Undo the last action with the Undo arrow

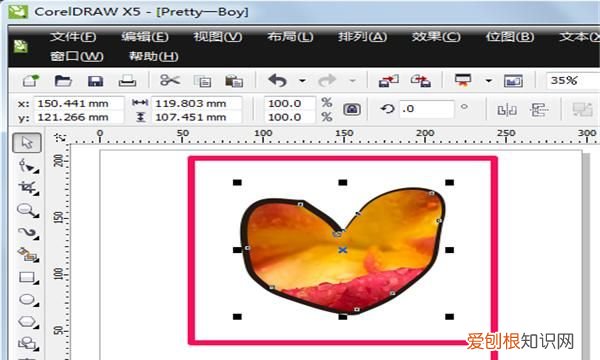point(278,81)
